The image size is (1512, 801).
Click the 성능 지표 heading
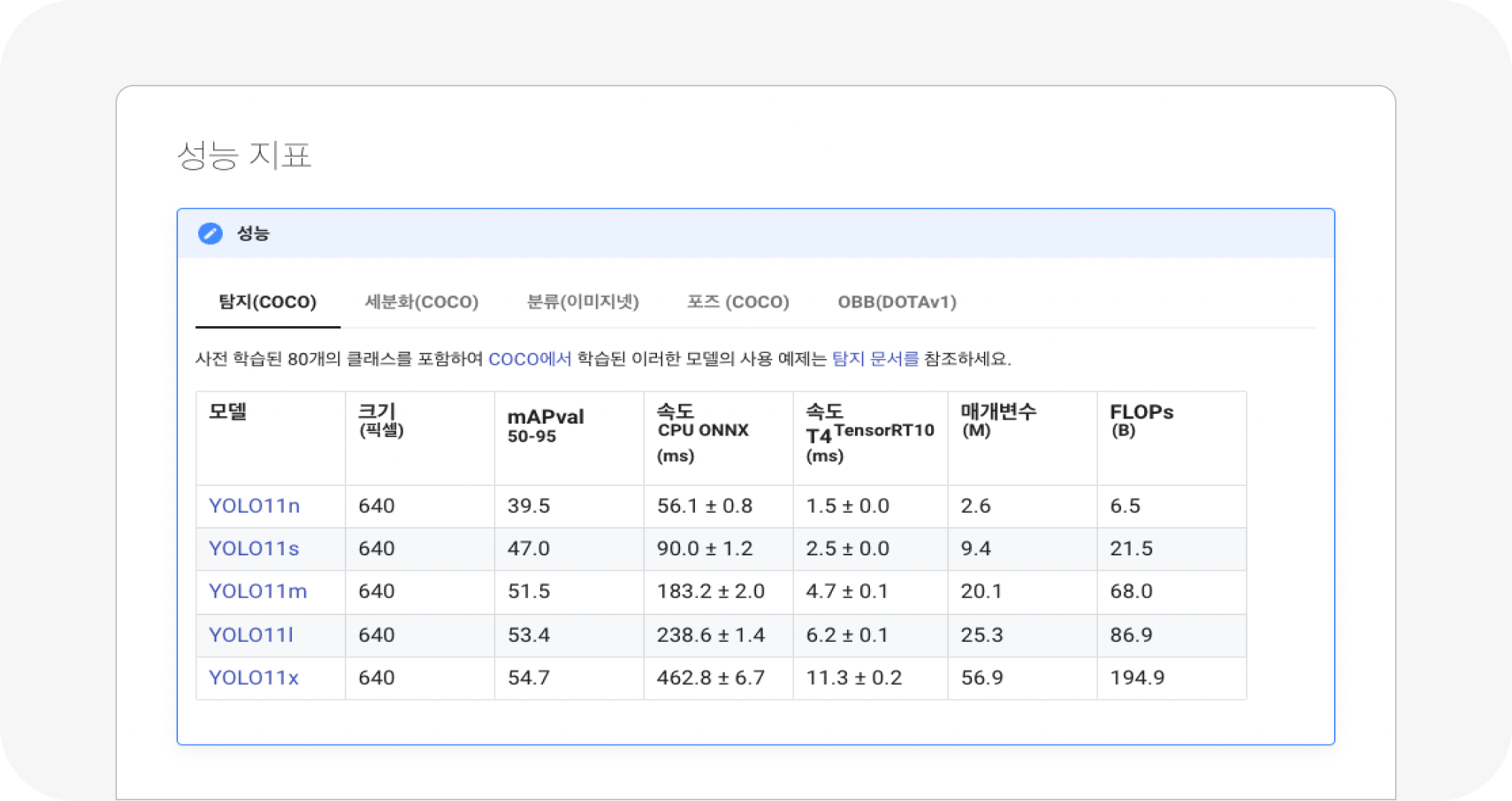(244, 155)
